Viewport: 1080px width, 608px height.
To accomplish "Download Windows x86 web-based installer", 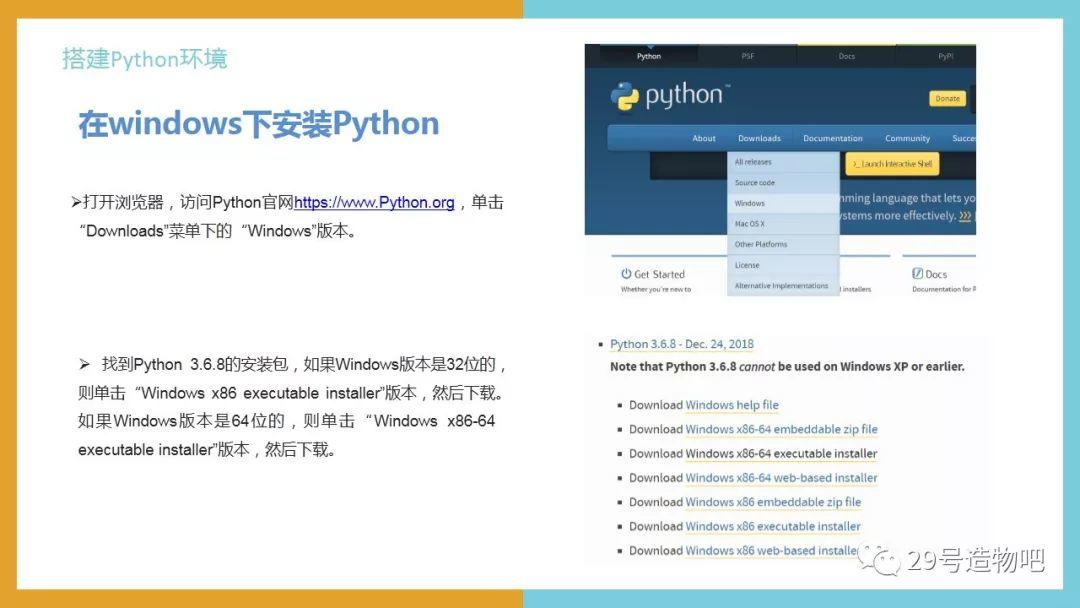I will pyautogui.click(x=772, y=551).
